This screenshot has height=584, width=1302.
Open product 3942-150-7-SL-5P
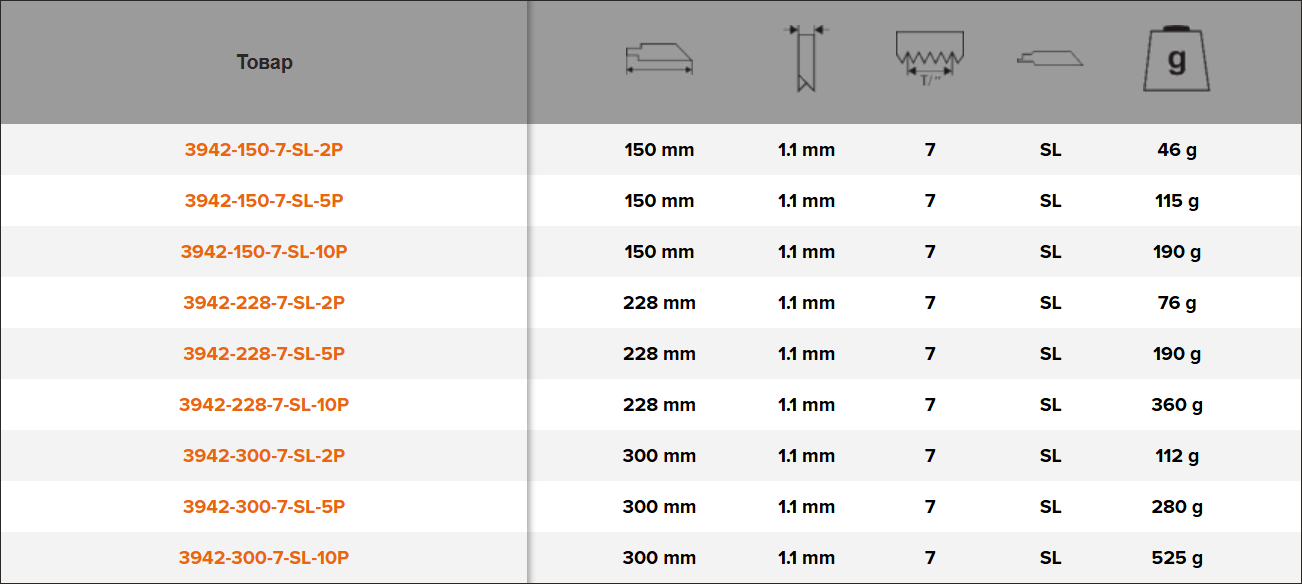264,201
